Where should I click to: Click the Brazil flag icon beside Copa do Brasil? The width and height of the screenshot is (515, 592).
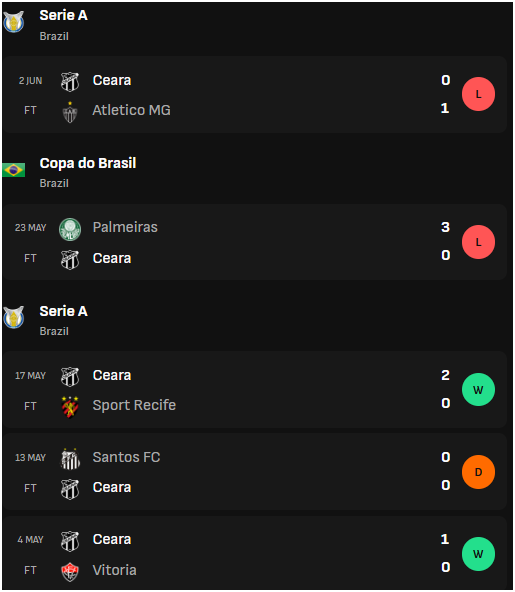(14, 170)
